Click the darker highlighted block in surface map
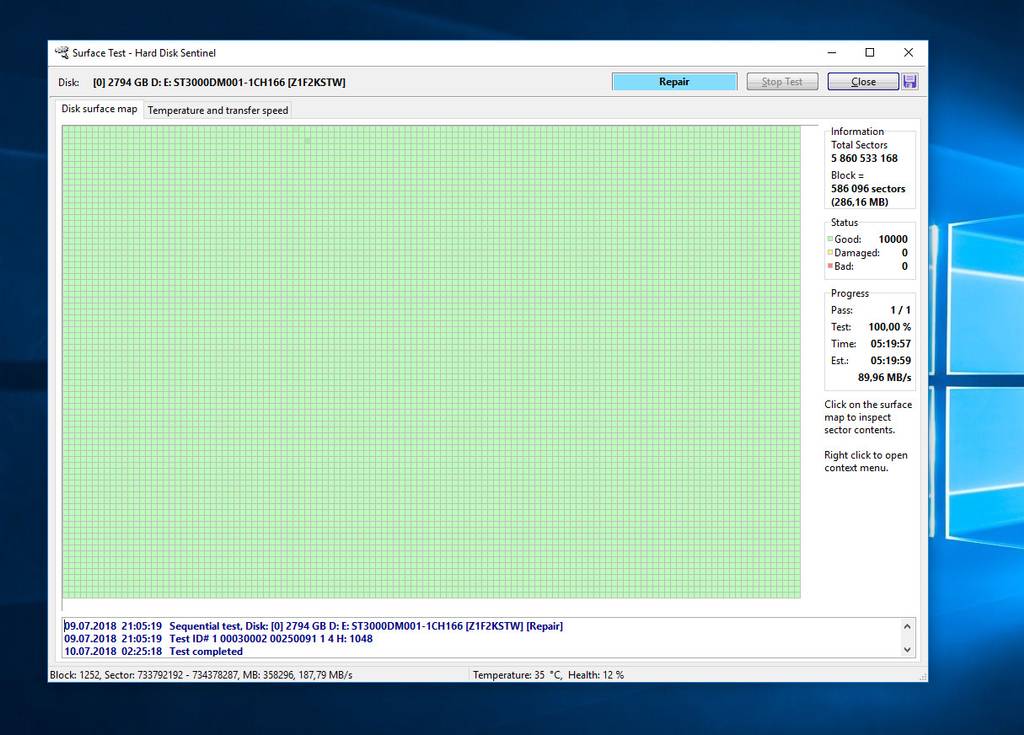This screenshot has width=1024, height=735. pyautogui.click(x=307, y=141)
